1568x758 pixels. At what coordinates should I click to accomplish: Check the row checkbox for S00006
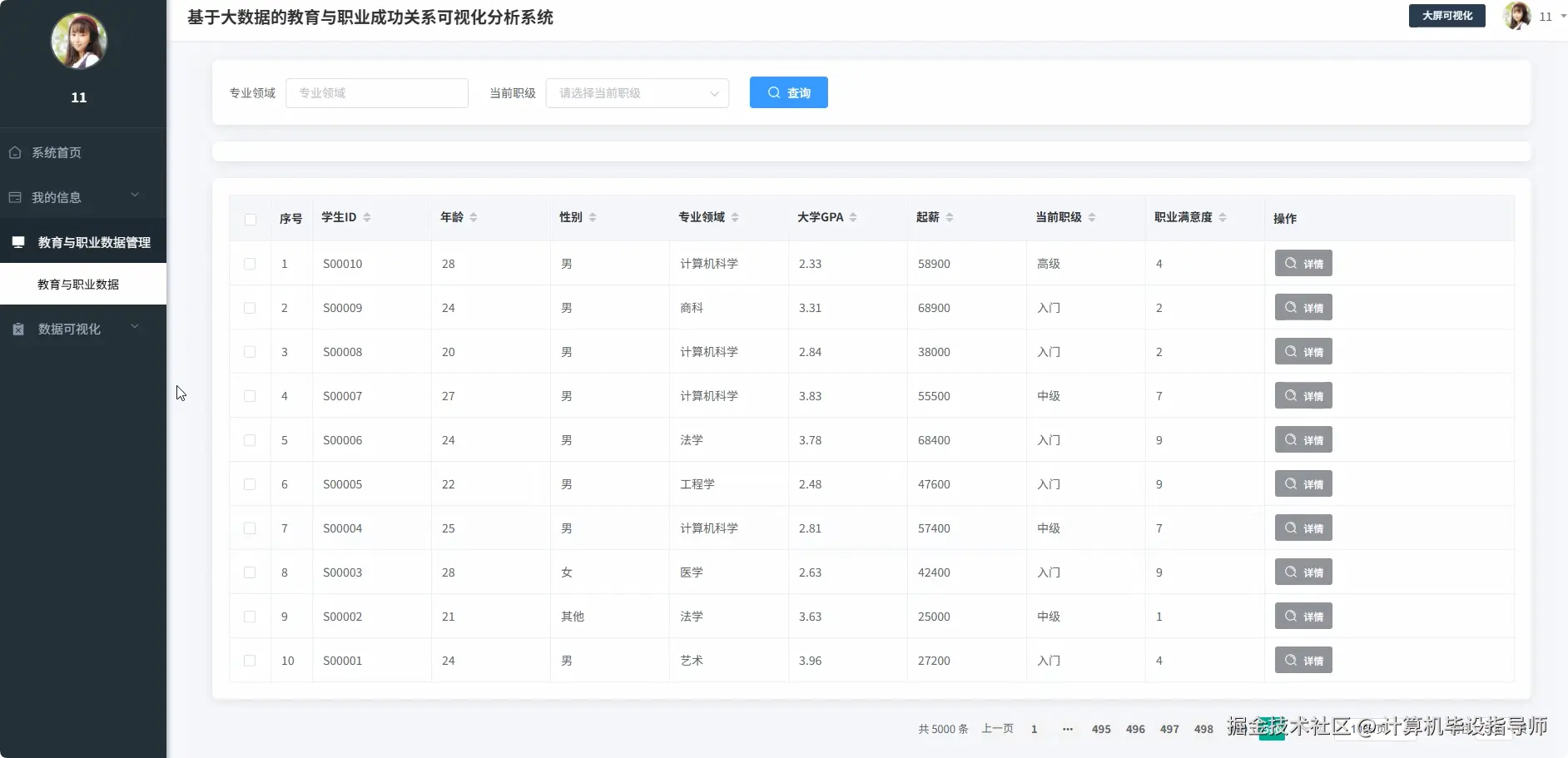pos(250,440)
